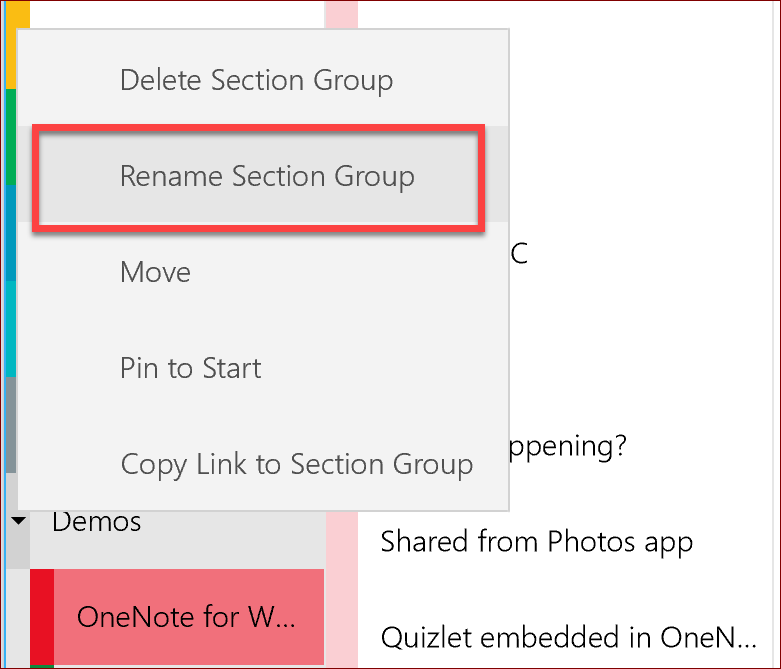
Task: Collapse the Demos section group arrow
Action: pyautogui.click(x=18, y=521)
